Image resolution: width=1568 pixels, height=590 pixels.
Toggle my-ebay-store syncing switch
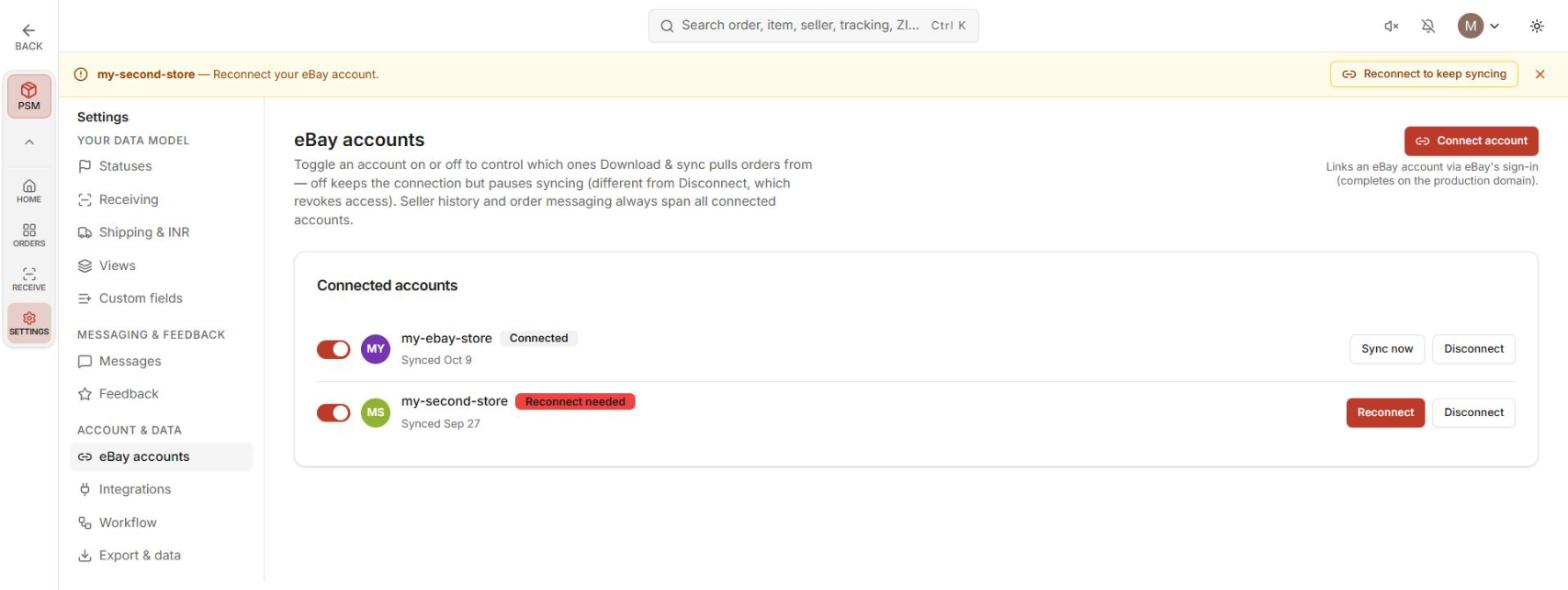[334, 349]
